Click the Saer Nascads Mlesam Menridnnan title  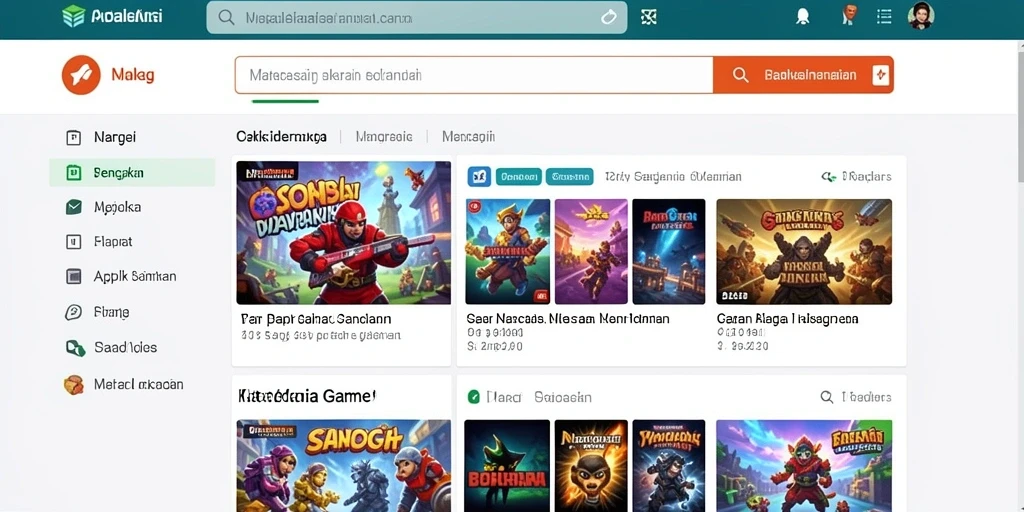(x=568, y=319)
